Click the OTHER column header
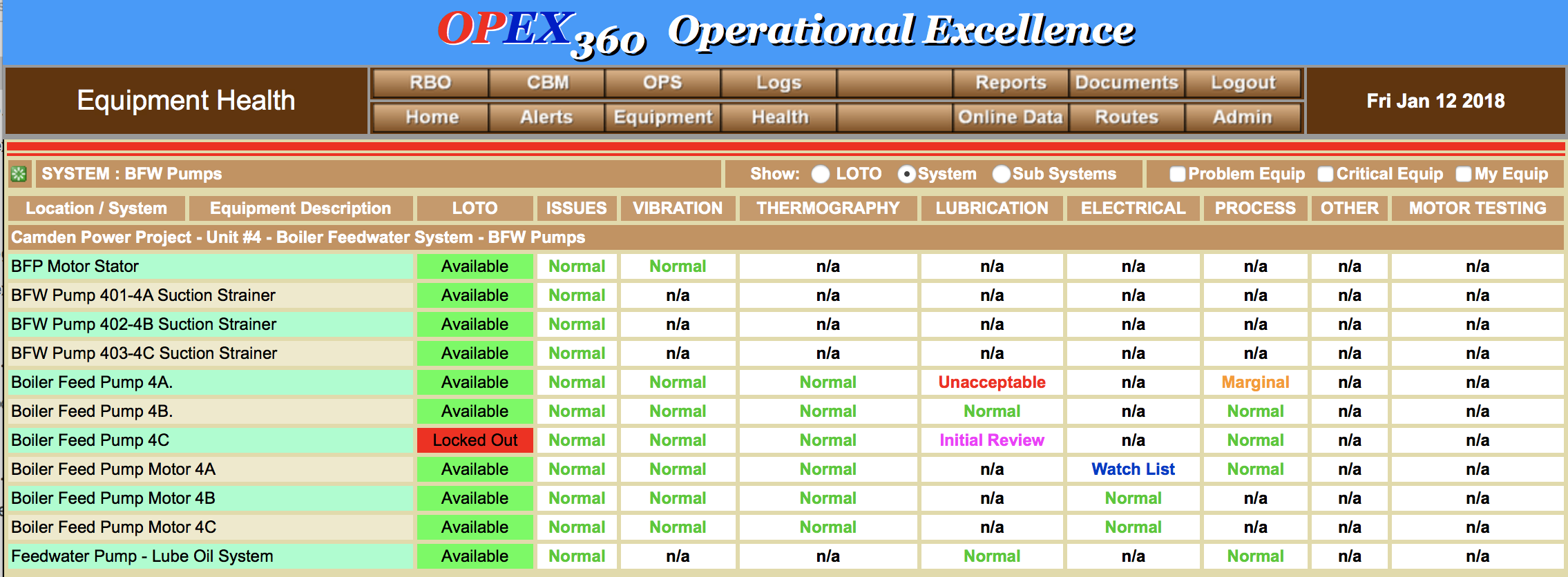Image resolution: width=1568 pixels, height=577 pixels. pyautogui.click(x=1349, y=208)
